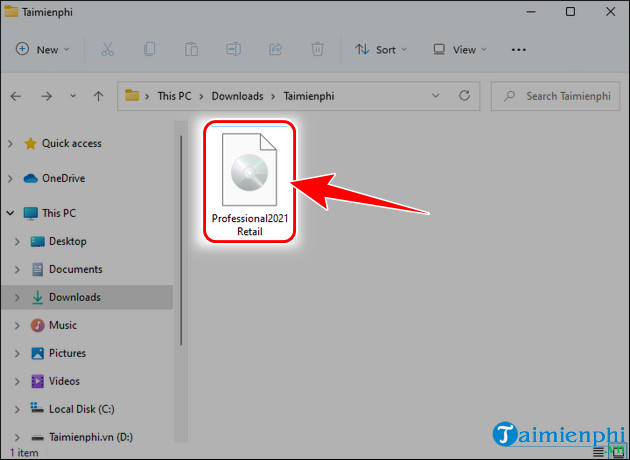Expand the Music folder node
630x460 pixels.
click(x=17, y=325)
